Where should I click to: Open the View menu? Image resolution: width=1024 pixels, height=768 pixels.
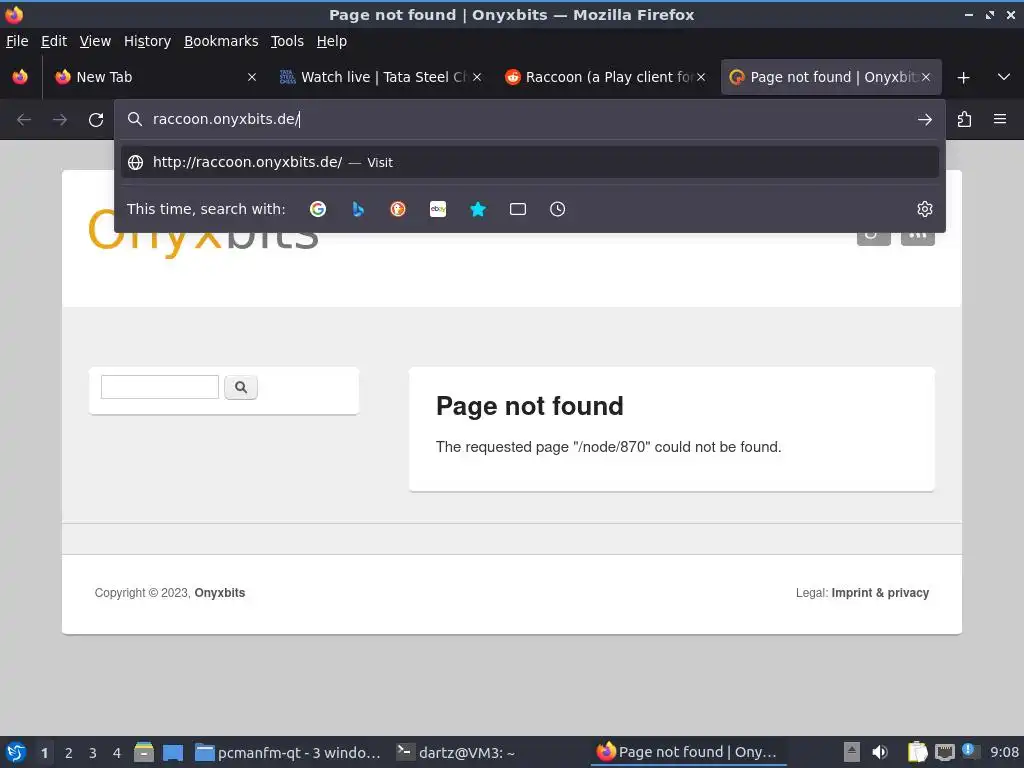95,41
